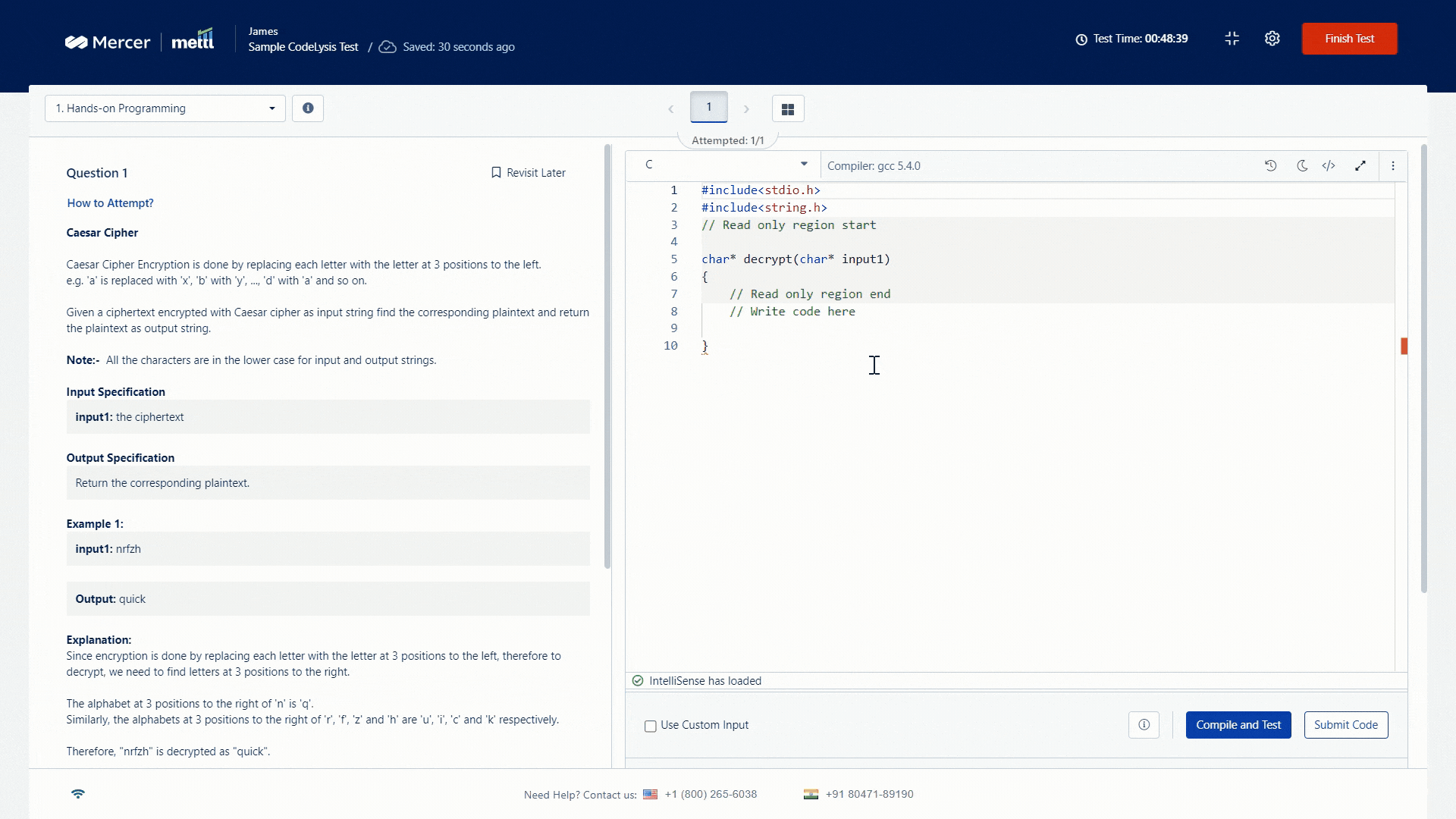
Task: Select question 1 tab
Action: click(709, 107)
